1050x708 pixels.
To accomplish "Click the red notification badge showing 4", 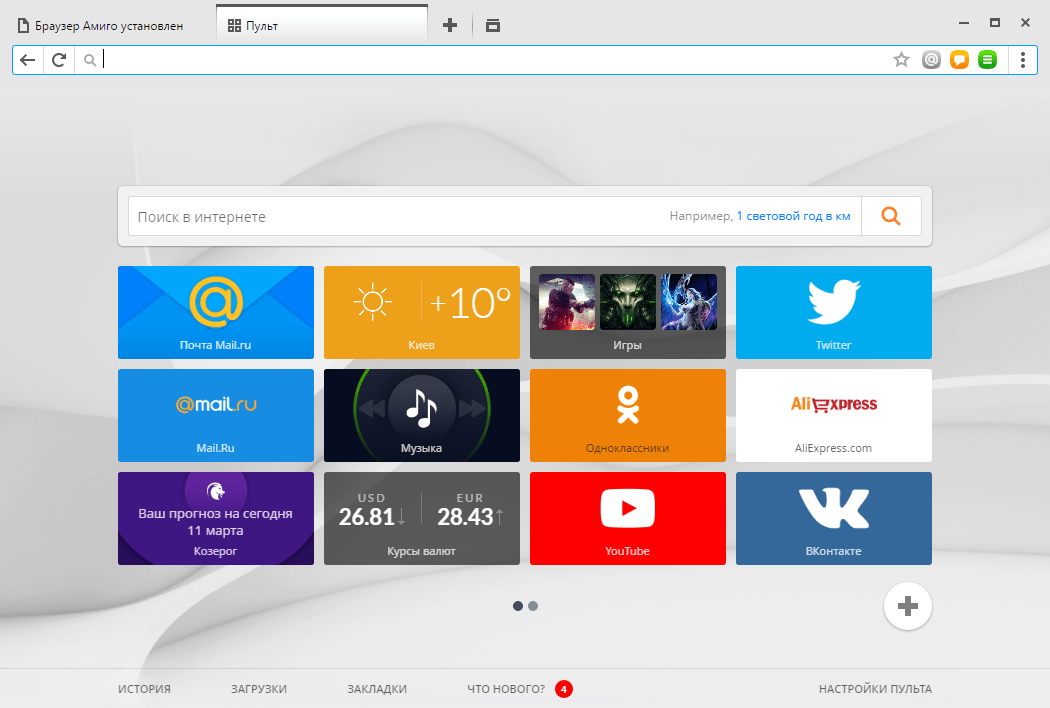I will pyautogui.click(x=564, y=689).
